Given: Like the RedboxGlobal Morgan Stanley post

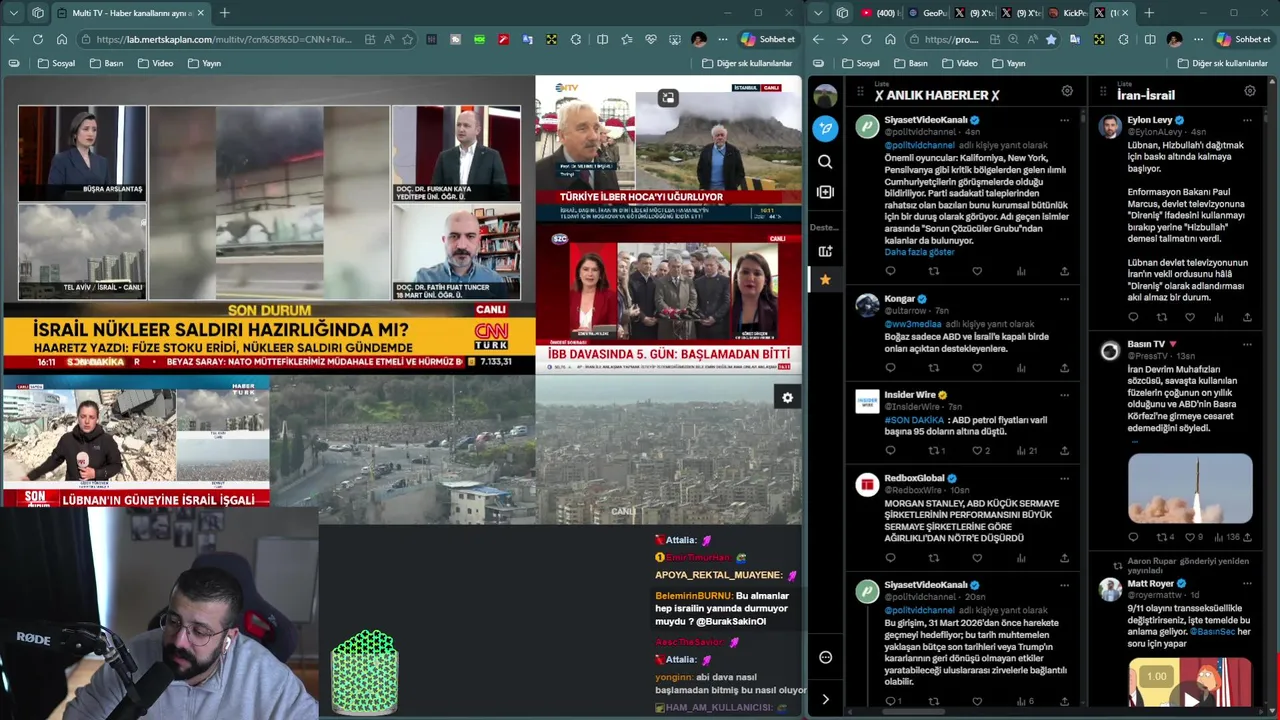Looking at the screenshot, I should click(977, 558).
